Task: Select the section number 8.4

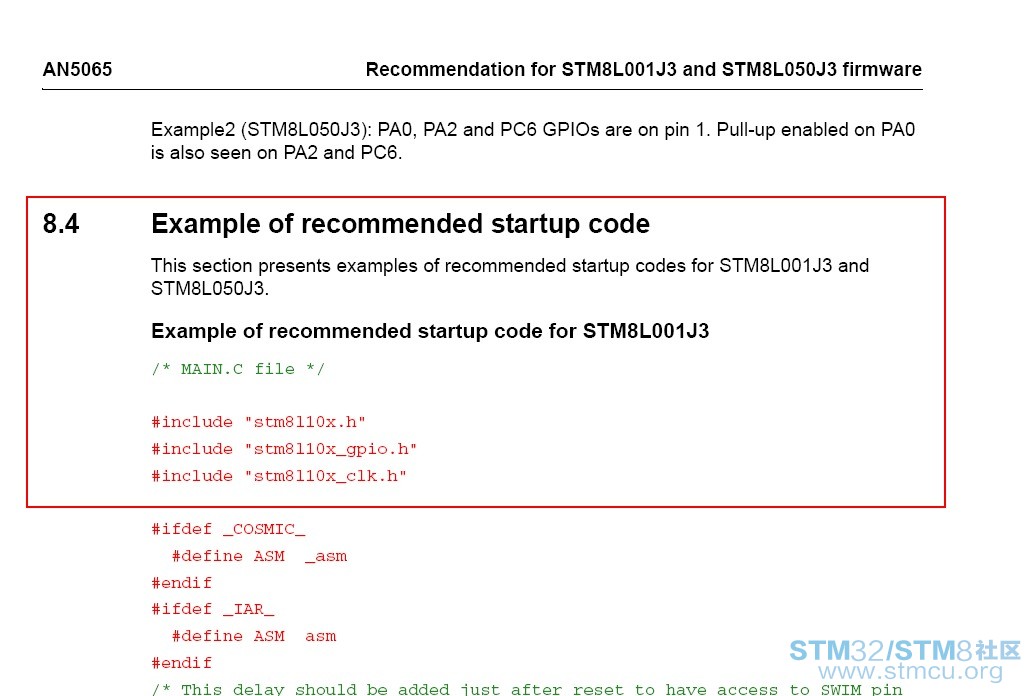Action: [x=61, y=224]
